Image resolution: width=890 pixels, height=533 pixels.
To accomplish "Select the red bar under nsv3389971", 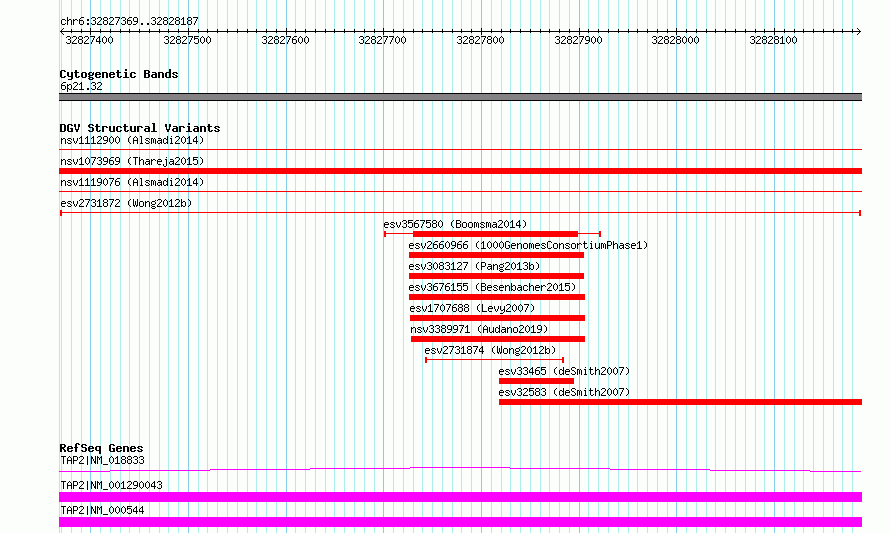I will tap(498, 339).
